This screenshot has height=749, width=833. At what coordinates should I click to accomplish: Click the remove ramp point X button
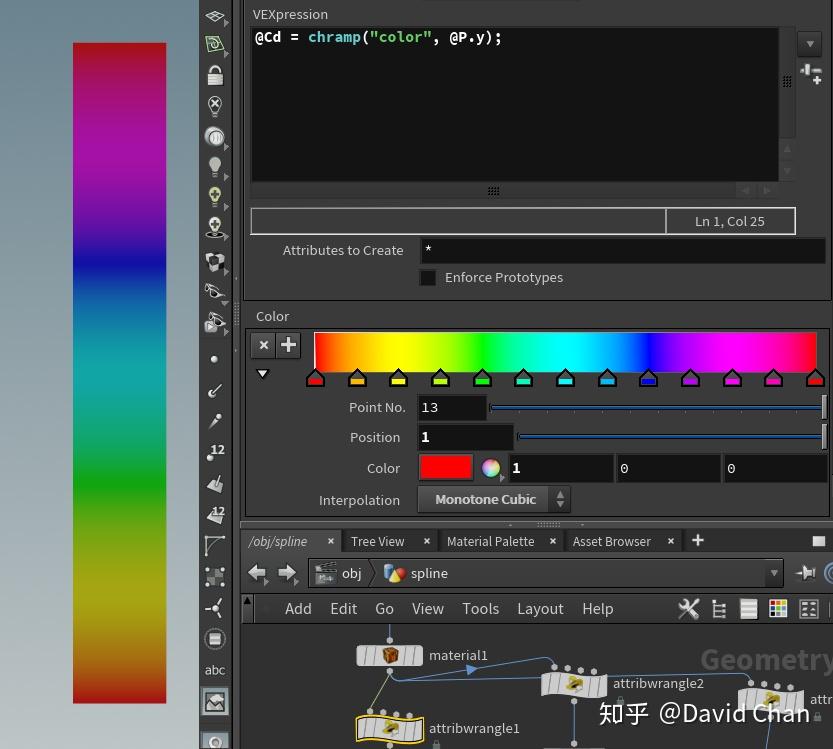pos(263,345)
